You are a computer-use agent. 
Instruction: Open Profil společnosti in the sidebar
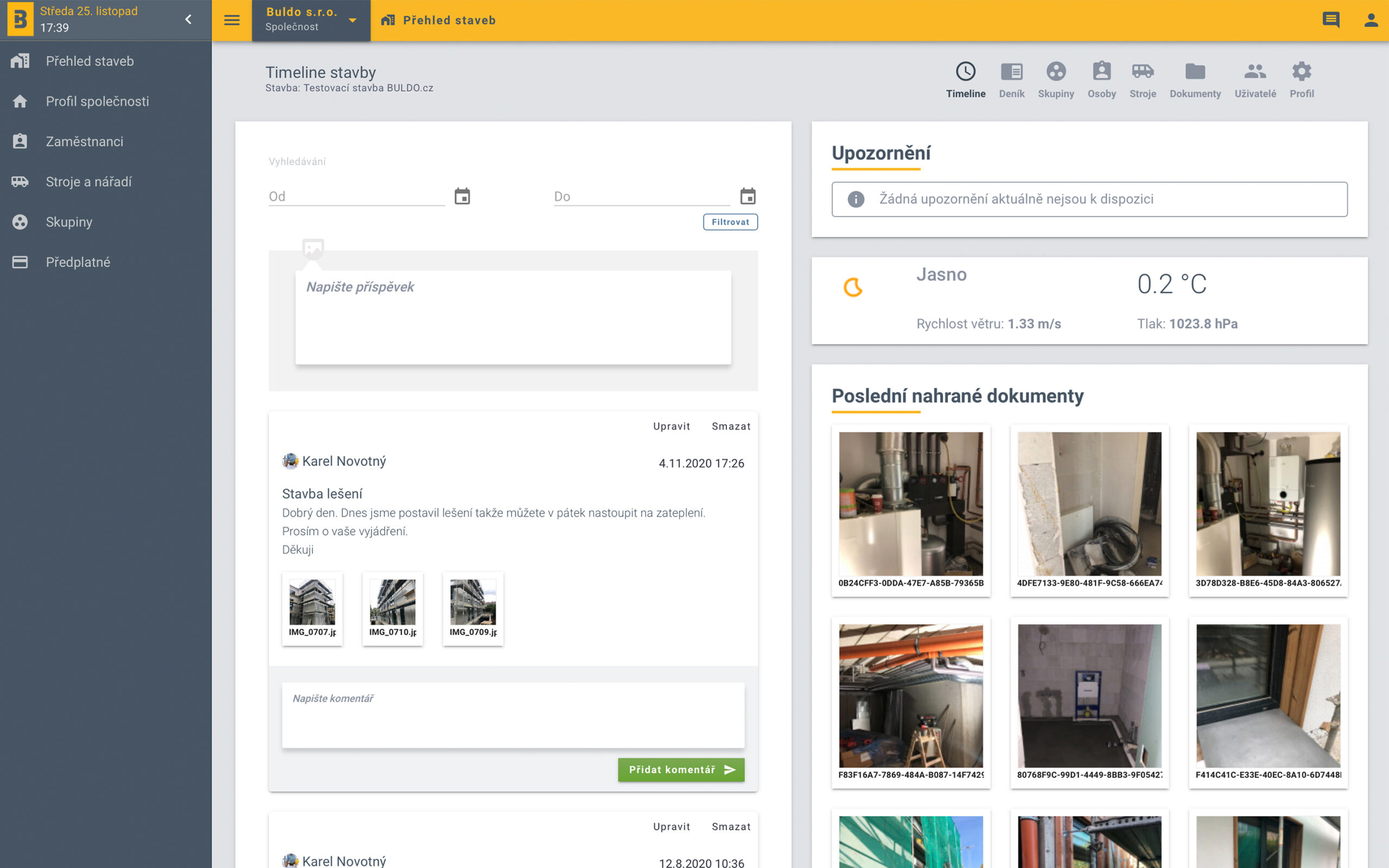point(106,101)
